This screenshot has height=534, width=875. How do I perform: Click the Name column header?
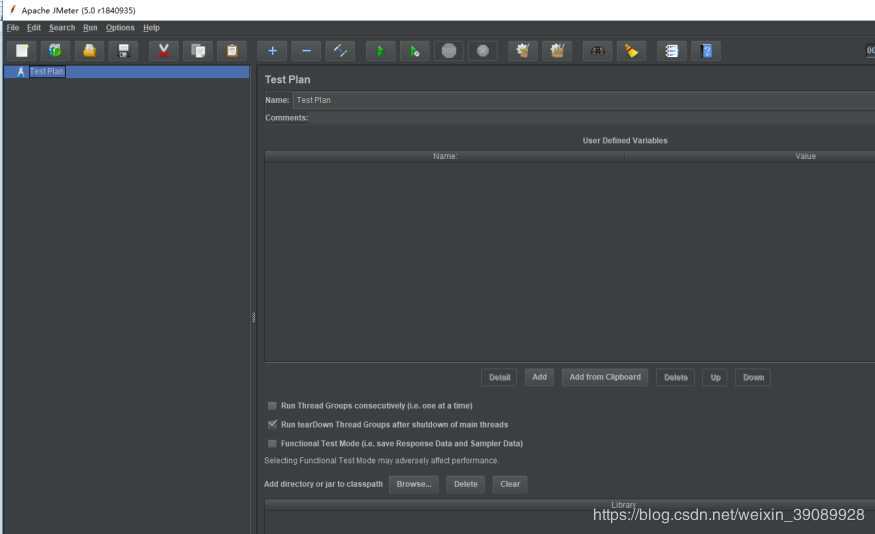point(444,156)
